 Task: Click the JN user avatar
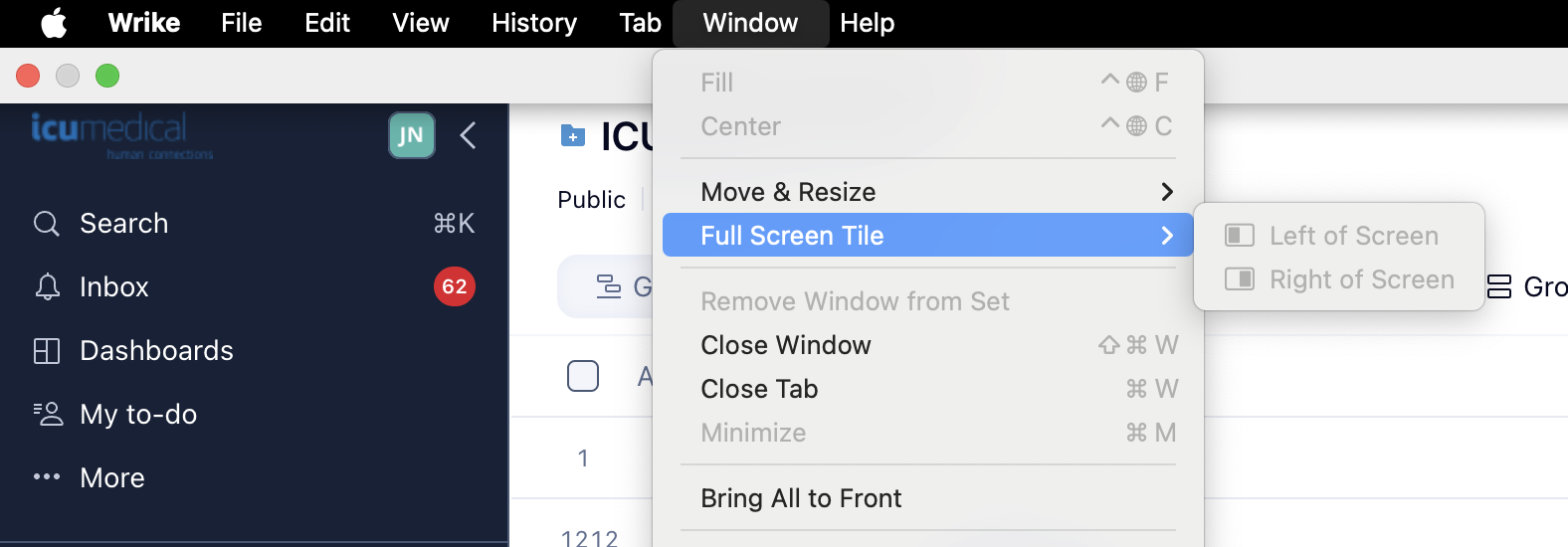[411, 135]
